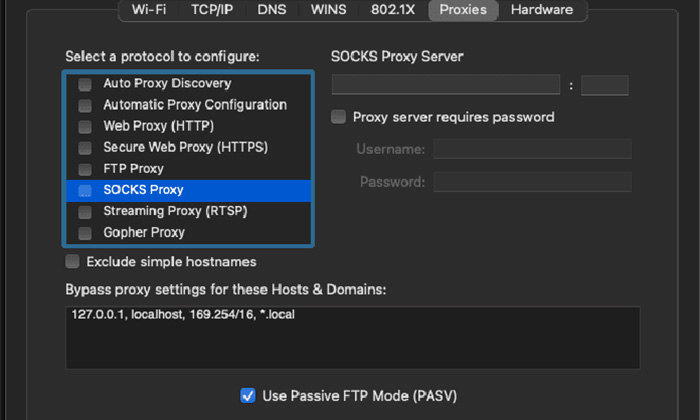700x420 pixels.
Task: Enable Secure Web Proxy (HTTPS) checkbox
Action: pos(85,148)
